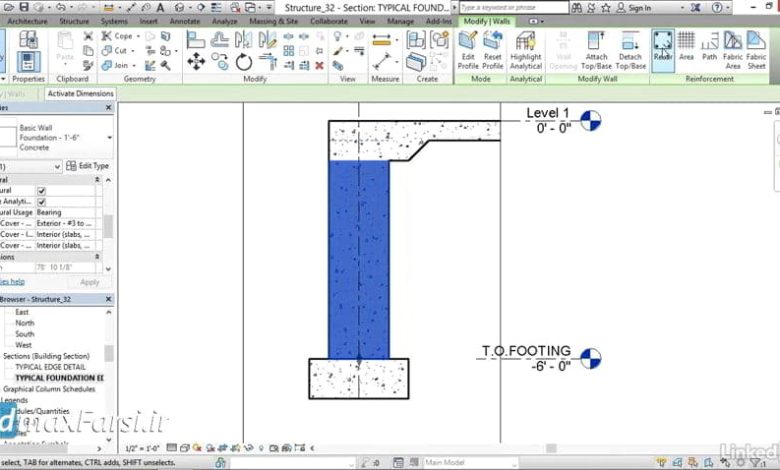Screen dimensions: 780x470
Task: Click the Cut geometry tool
Action: tap(114, 51)
